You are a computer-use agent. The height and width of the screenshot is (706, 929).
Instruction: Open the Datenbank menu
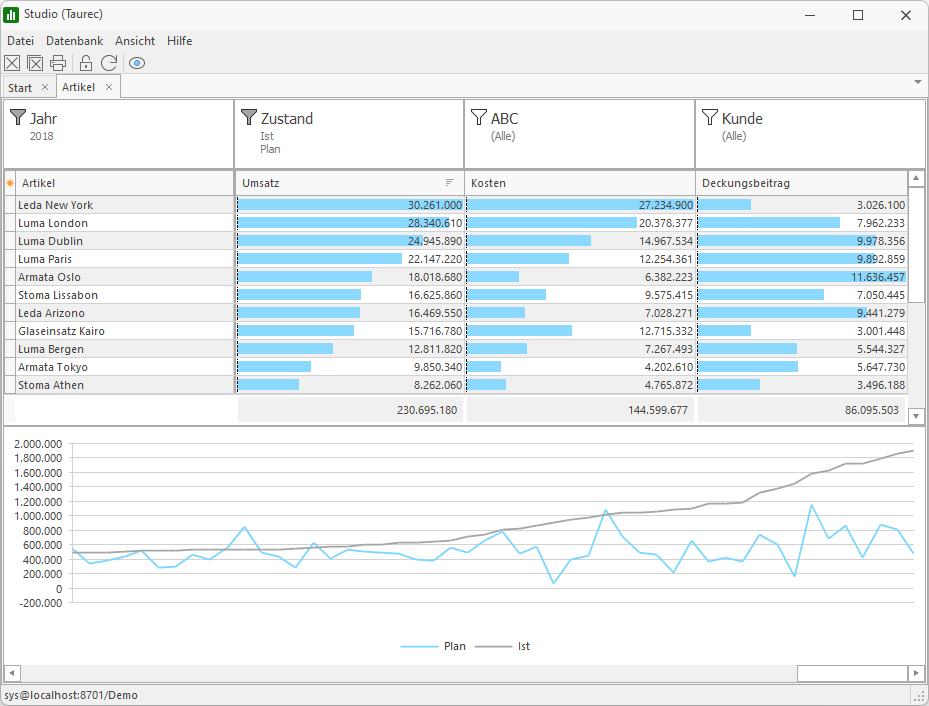coord(74,41)
